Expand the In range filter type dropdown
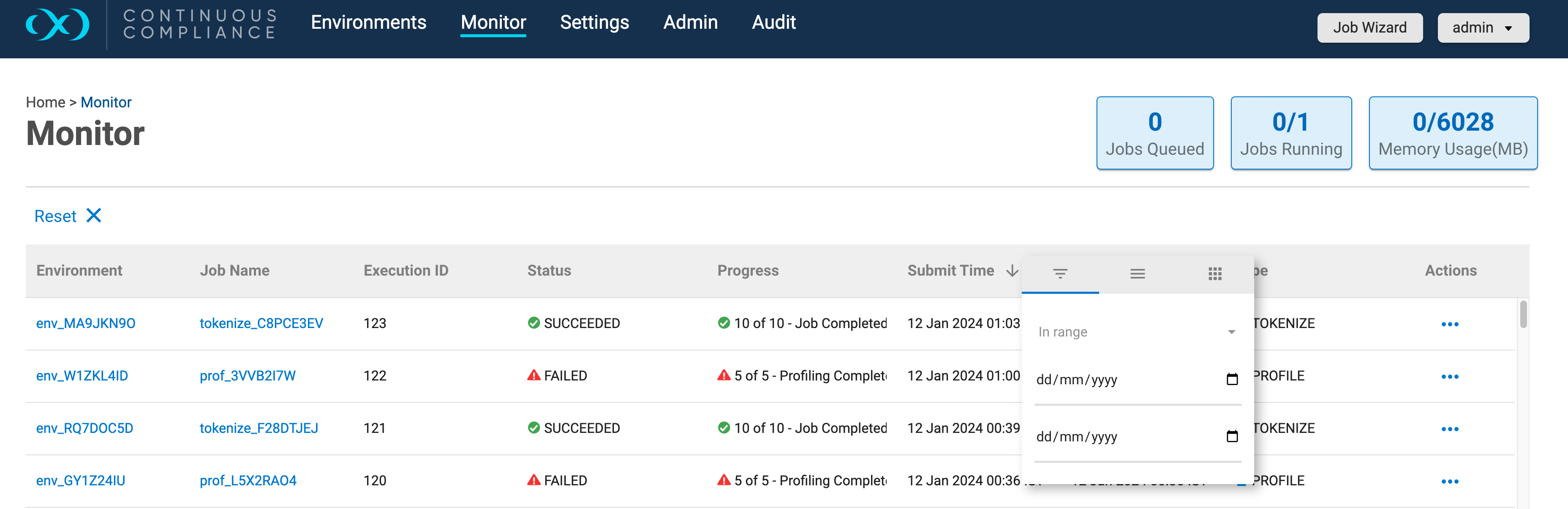The image size is (1568, 509). (x=1137, y=332)
